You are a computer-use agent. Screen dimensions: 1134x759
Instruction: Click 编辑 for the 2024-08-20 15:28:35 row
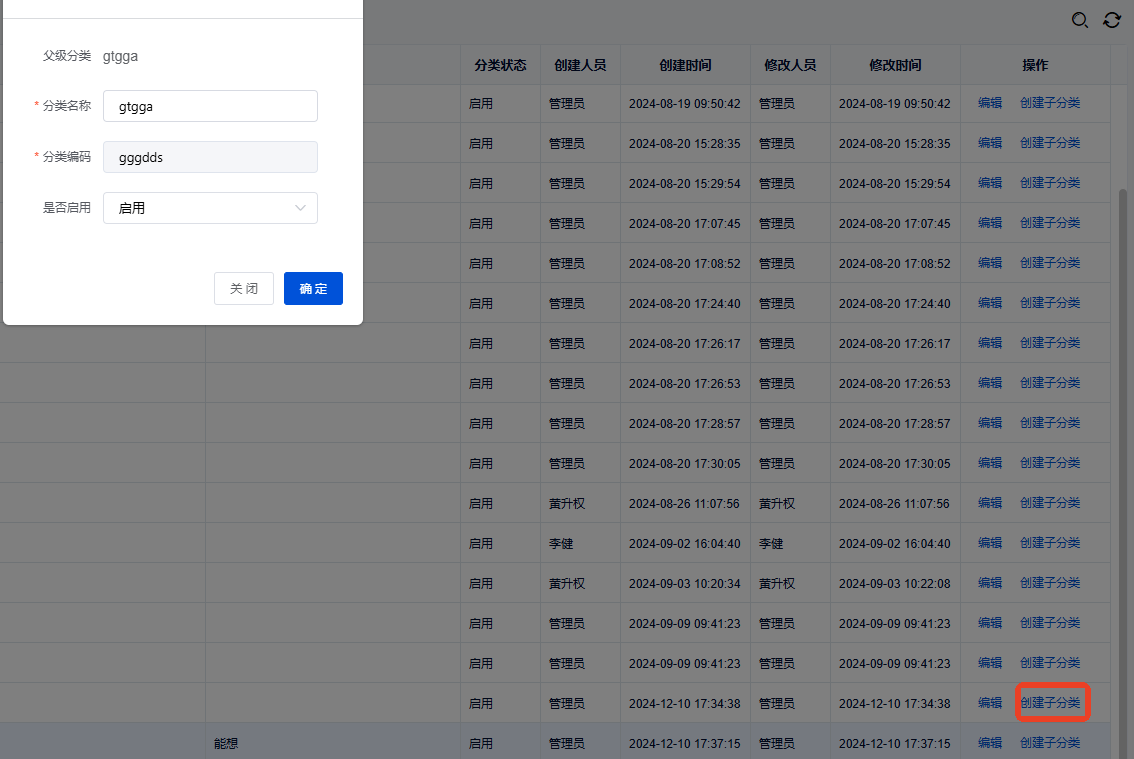(990, 143)
